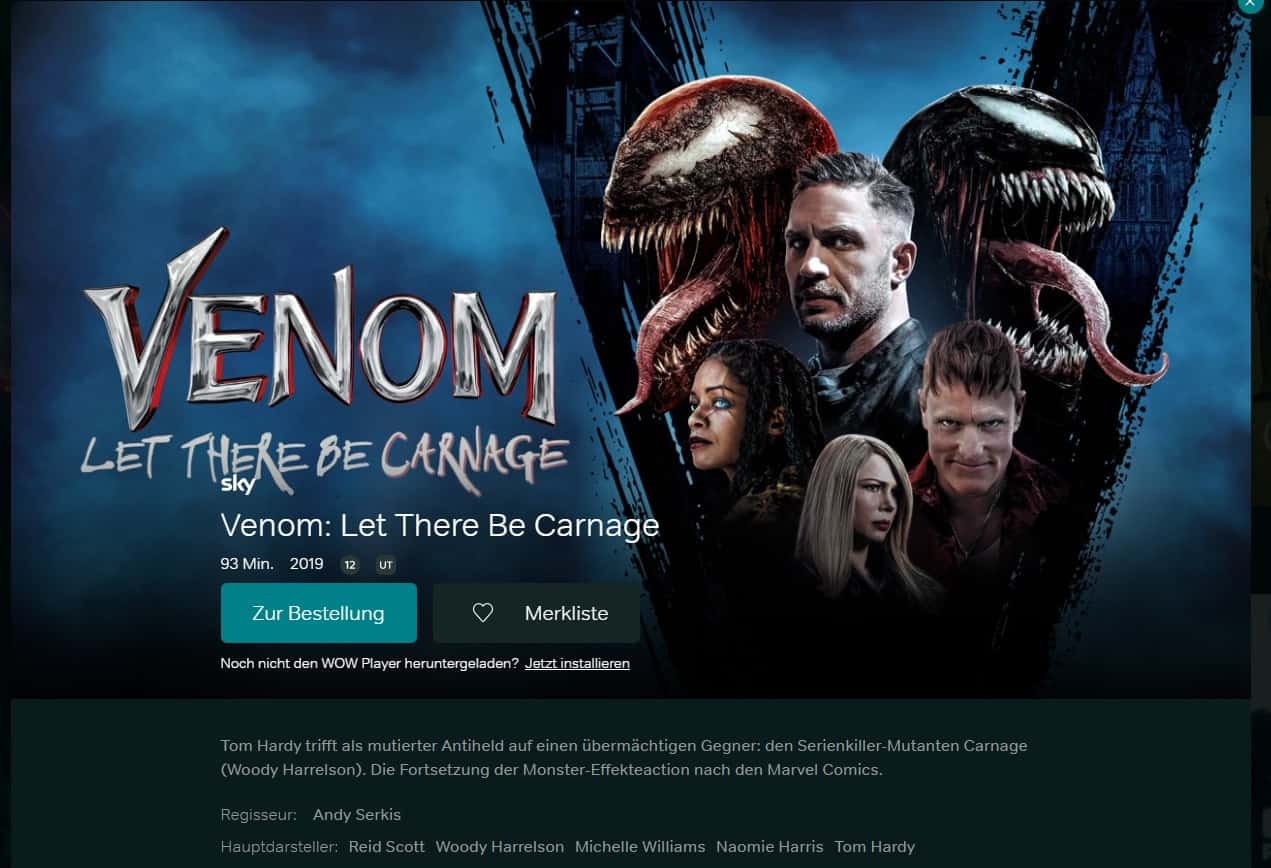1271x868 pixels.
Task: Select actor Woody Harrelson
Action: [x=500, y=846]
